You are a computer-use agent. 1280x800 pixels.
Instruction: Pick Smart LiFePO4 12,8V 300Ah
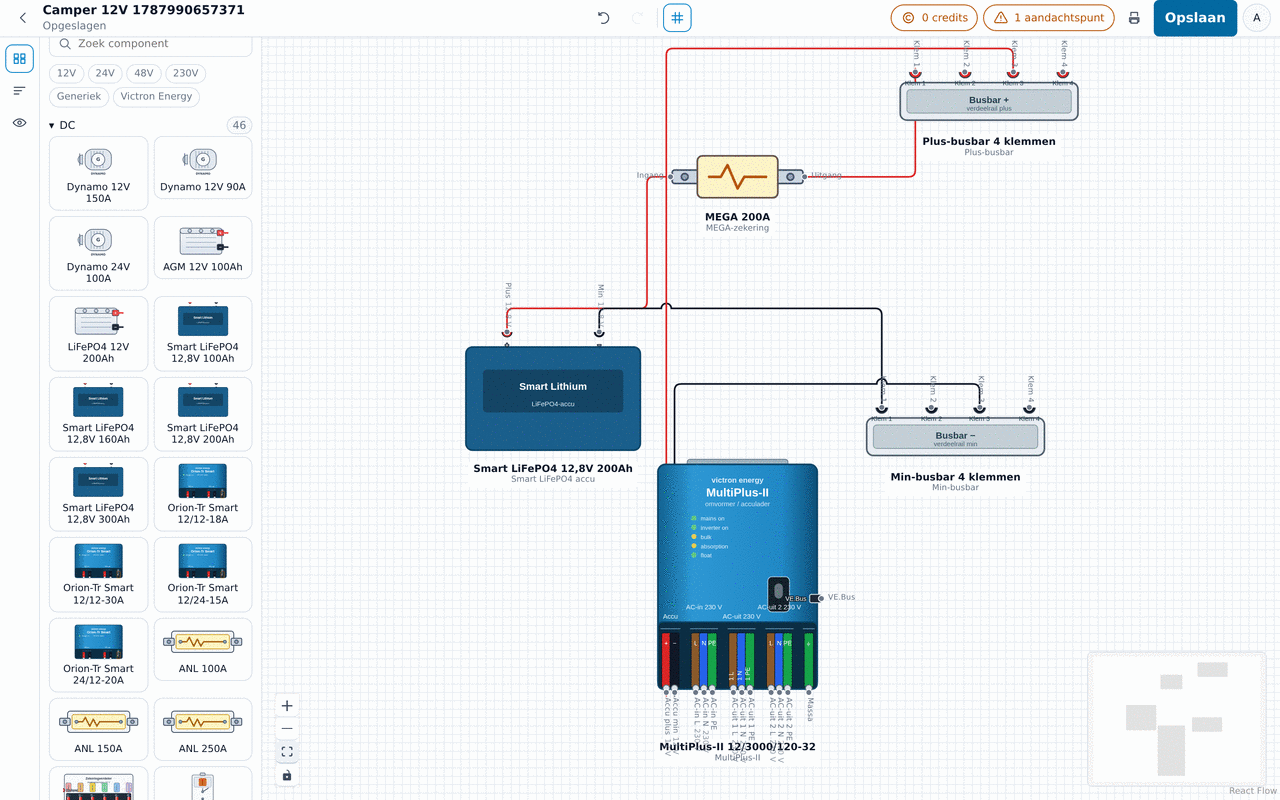coord(98,494)
